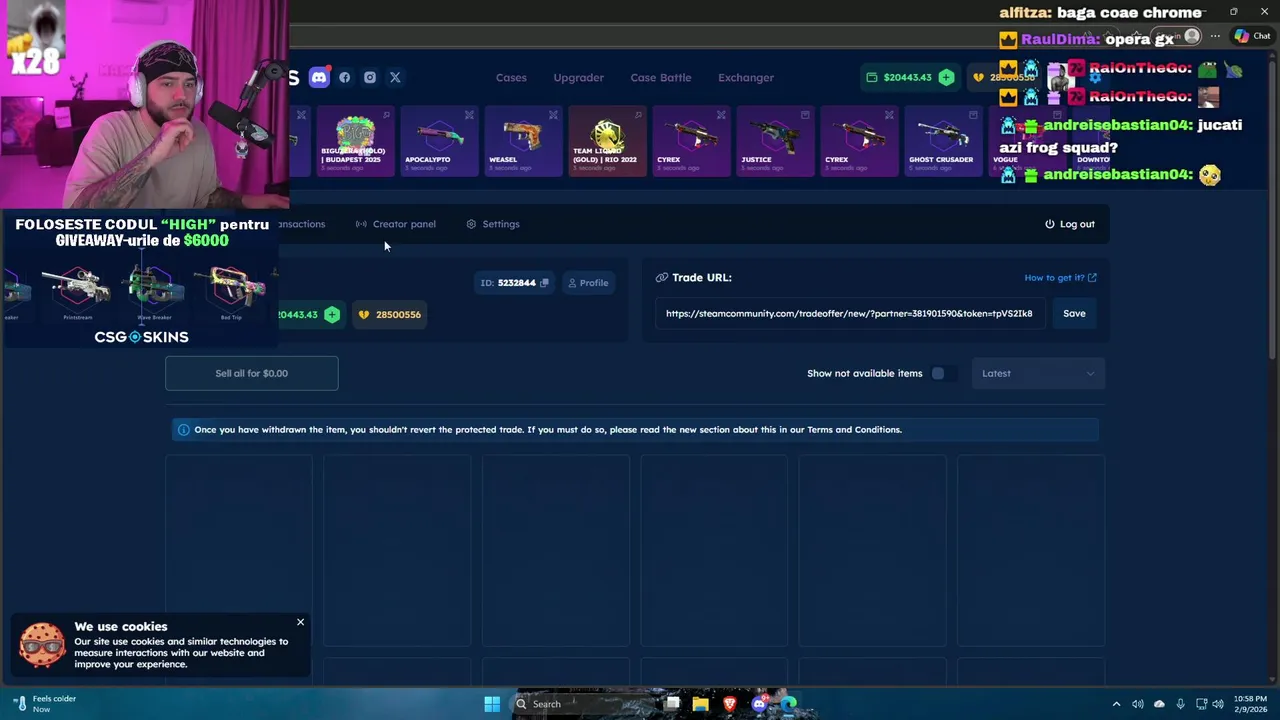Screen dimensions: 1280x720
Task: Copy the user ID 5232844
Action: pos(544,283)
